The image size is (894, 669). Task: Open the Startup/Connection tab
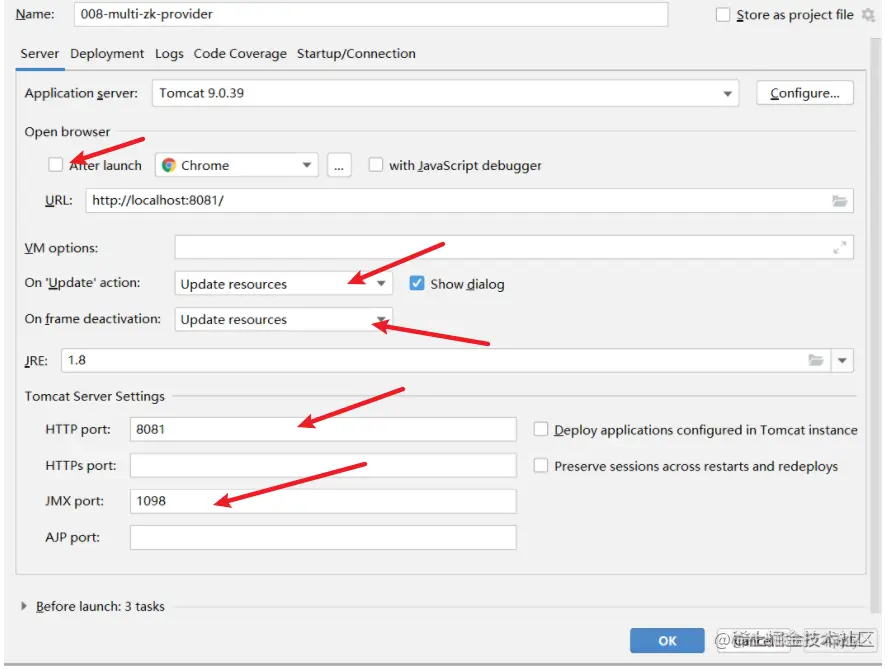(x=356, y=54)
